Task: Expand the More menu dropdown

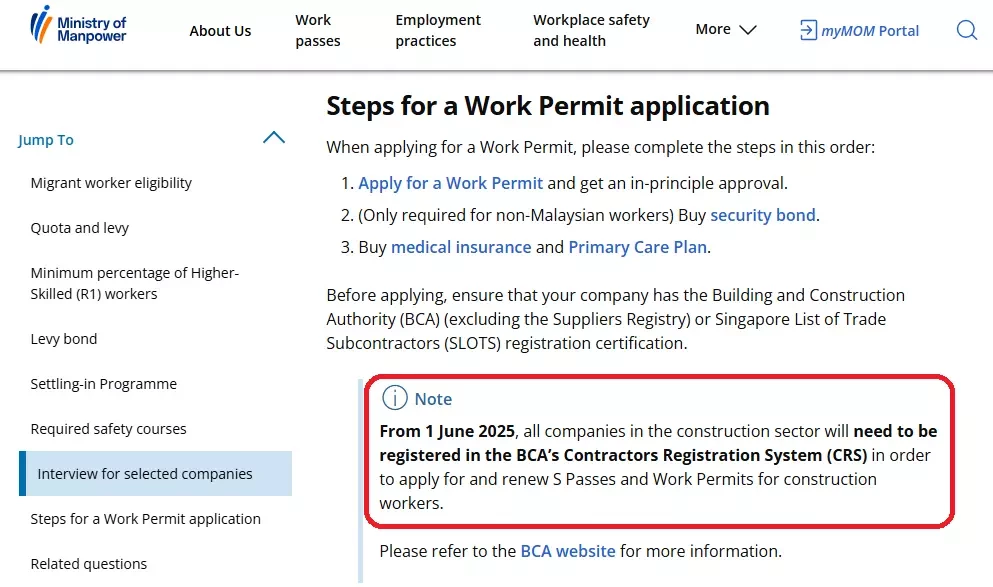Action: tap(726, 30)
